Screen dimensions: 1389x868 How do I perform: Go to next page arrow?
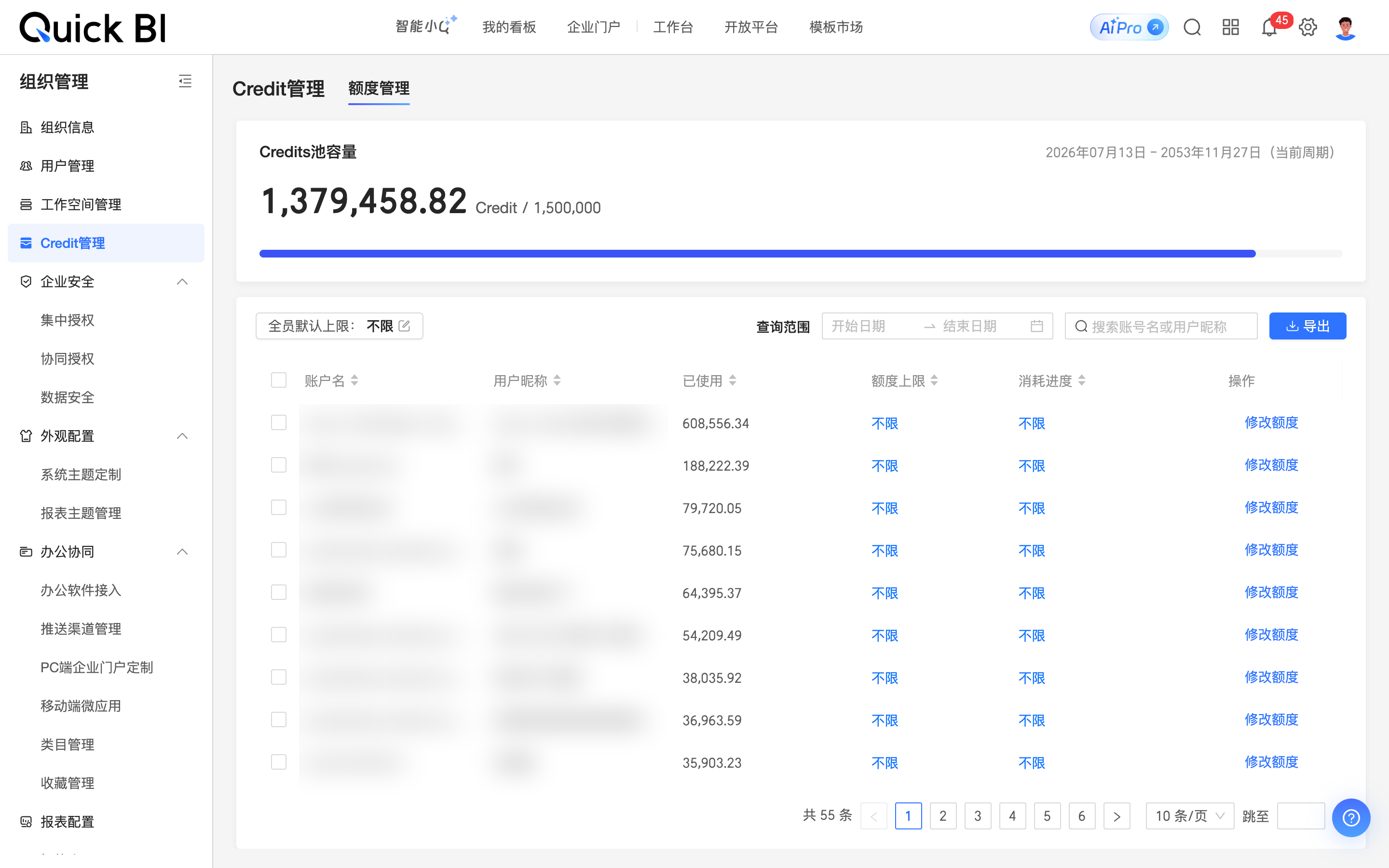point(1117,816)
